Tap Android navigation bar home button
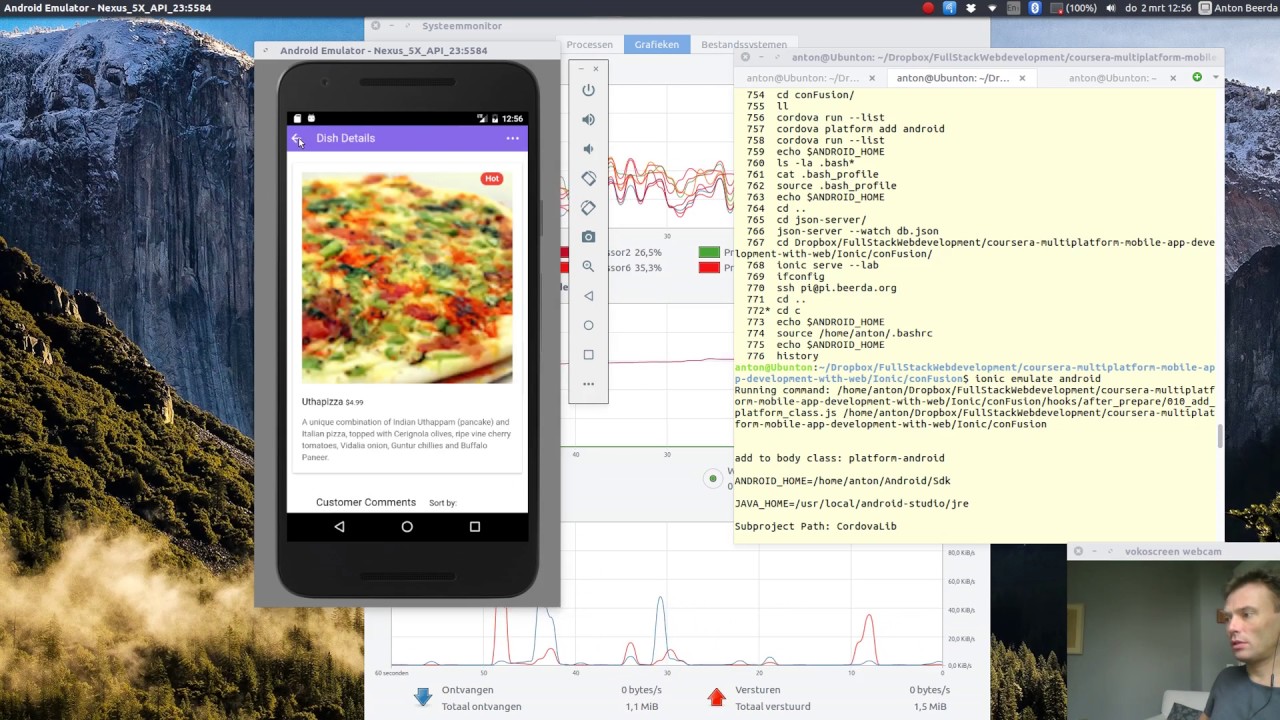Viewport: 1280px width, 720px height. click(x=407, y=527)
